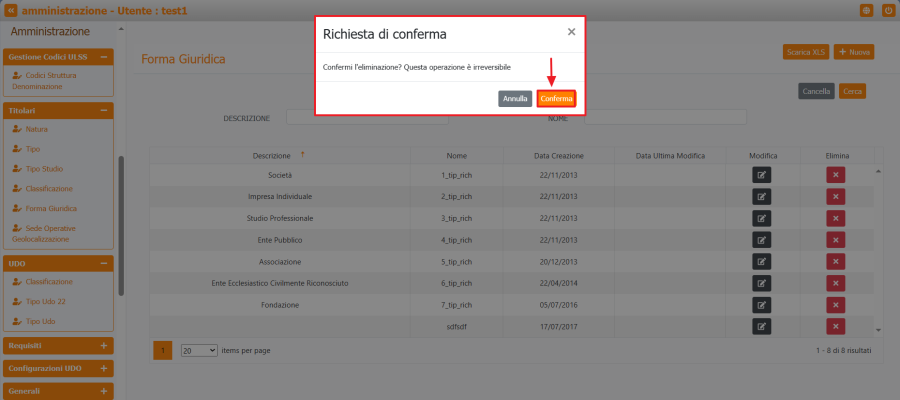Select the 1_tip_rich cell

[x=457, y=175]
